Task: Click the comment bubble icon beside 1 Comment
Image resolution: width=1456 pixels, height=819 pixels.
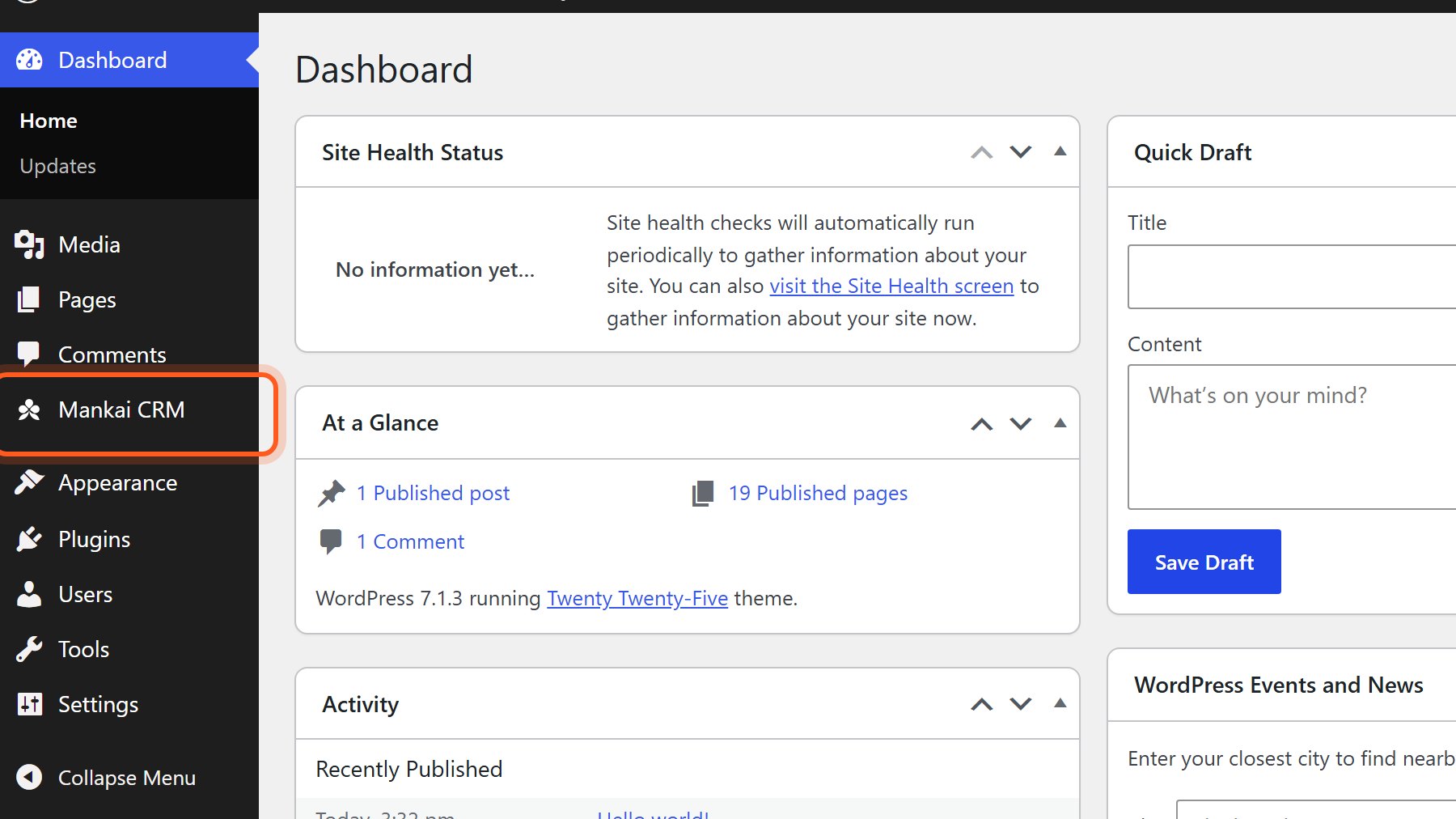Action: (x=331, y=541)
